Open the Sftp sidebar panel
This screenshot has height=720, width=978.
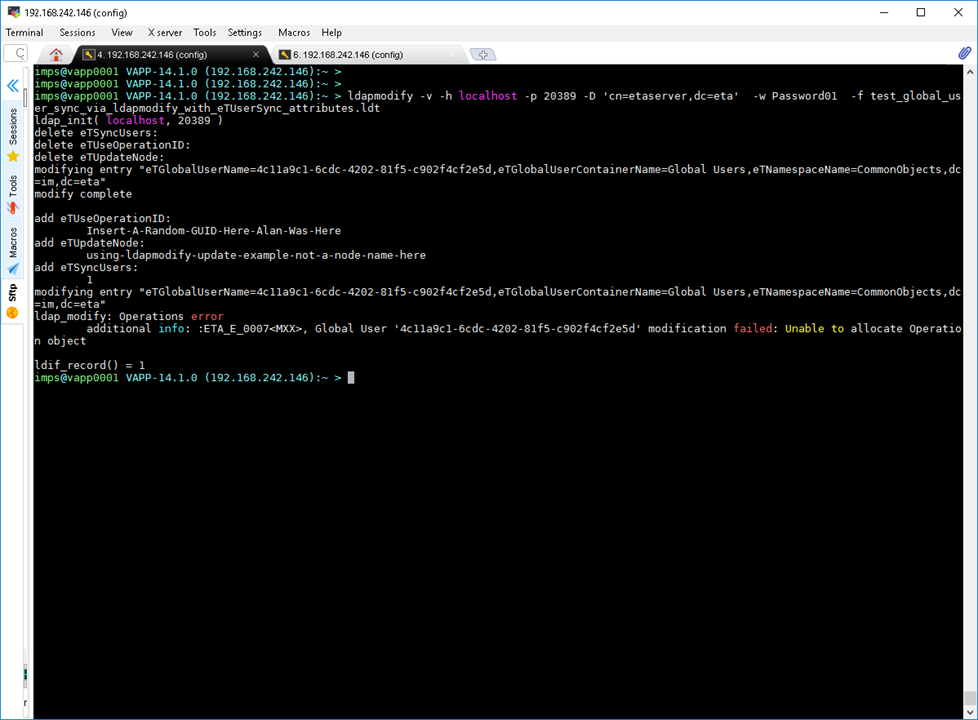pos(12,301)
